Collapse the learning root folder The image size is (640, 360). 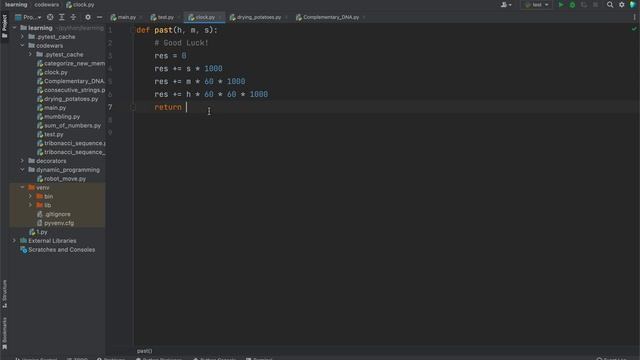pyautogui.click(x=15, y=28)
